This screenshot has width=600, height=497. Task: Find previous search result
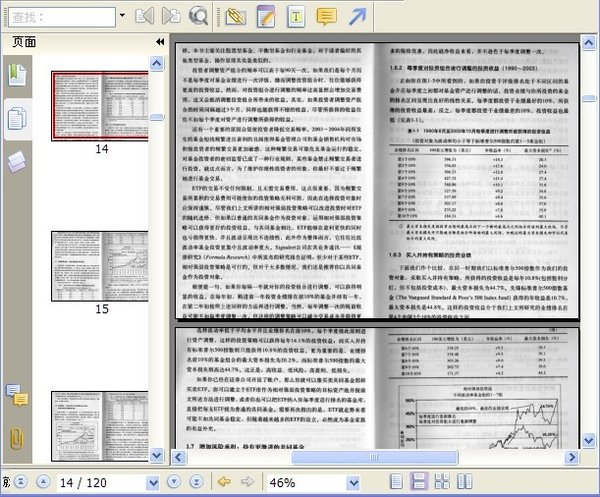click(145, 16)
